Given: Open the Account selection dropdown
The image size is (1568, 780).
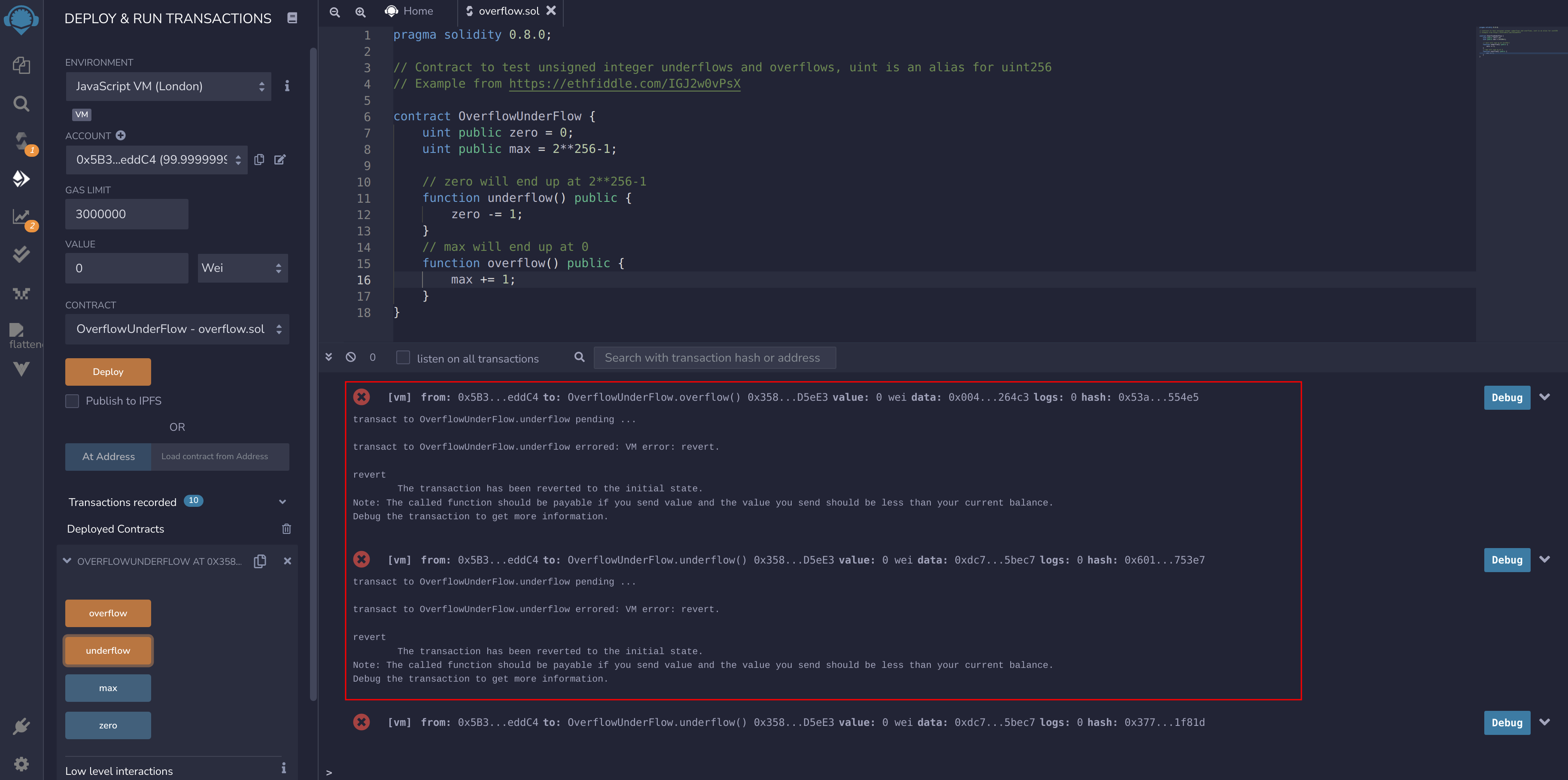Looking at the screenshot, I should point(156,159).
